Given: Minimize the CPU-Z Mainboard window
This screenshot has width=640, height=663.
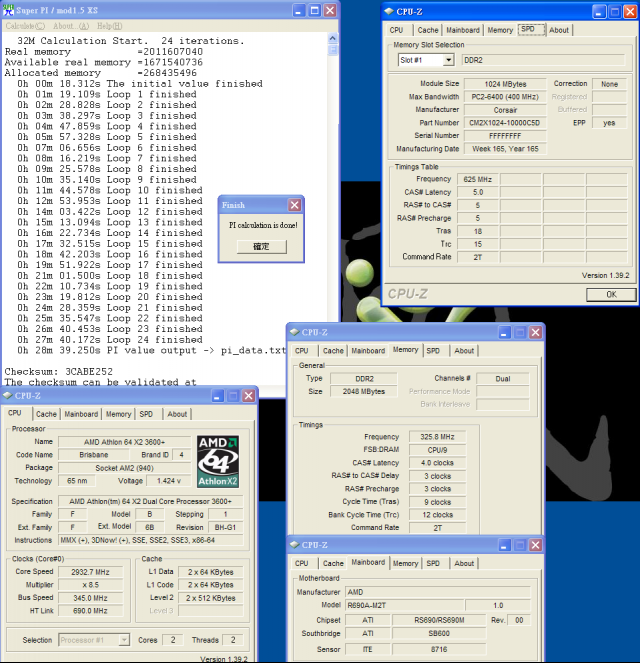Looking at the screenshot, I should pyautogui.click(x=504, y=545).
